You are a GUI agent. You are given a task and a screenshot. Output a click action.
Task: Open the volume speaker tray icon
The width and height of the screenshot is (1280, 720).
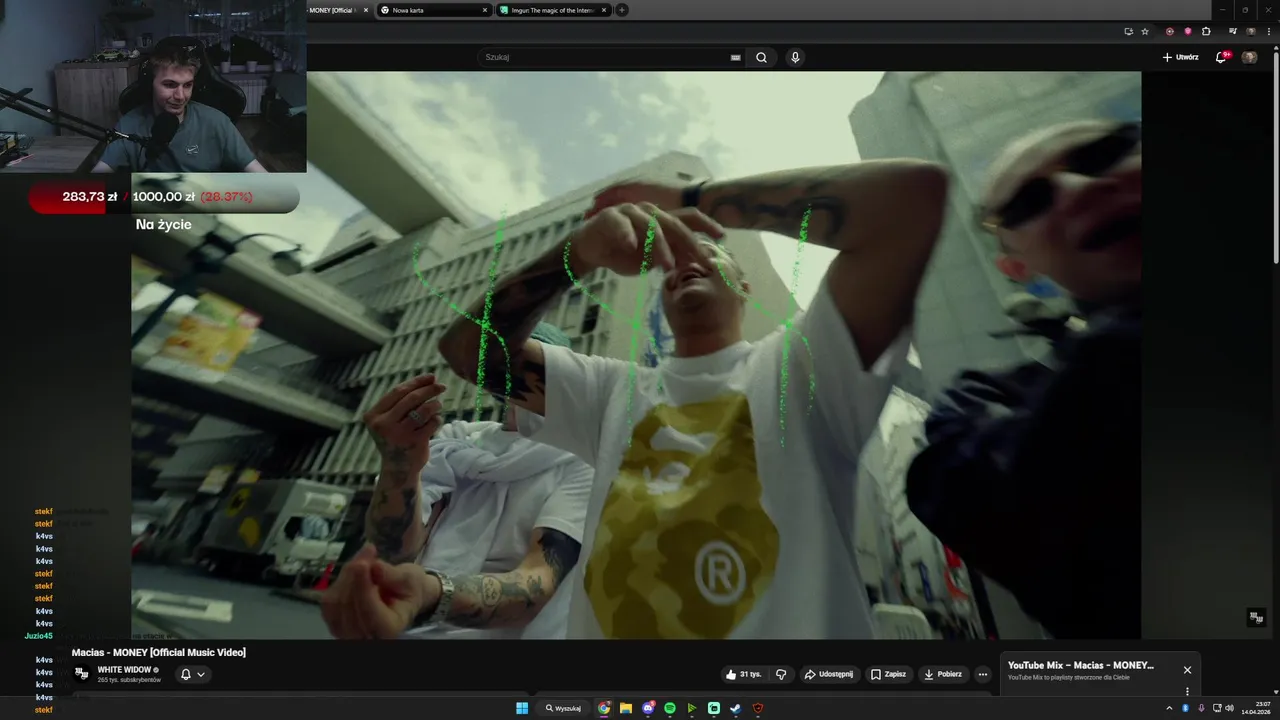click(x=1229, y=708)
